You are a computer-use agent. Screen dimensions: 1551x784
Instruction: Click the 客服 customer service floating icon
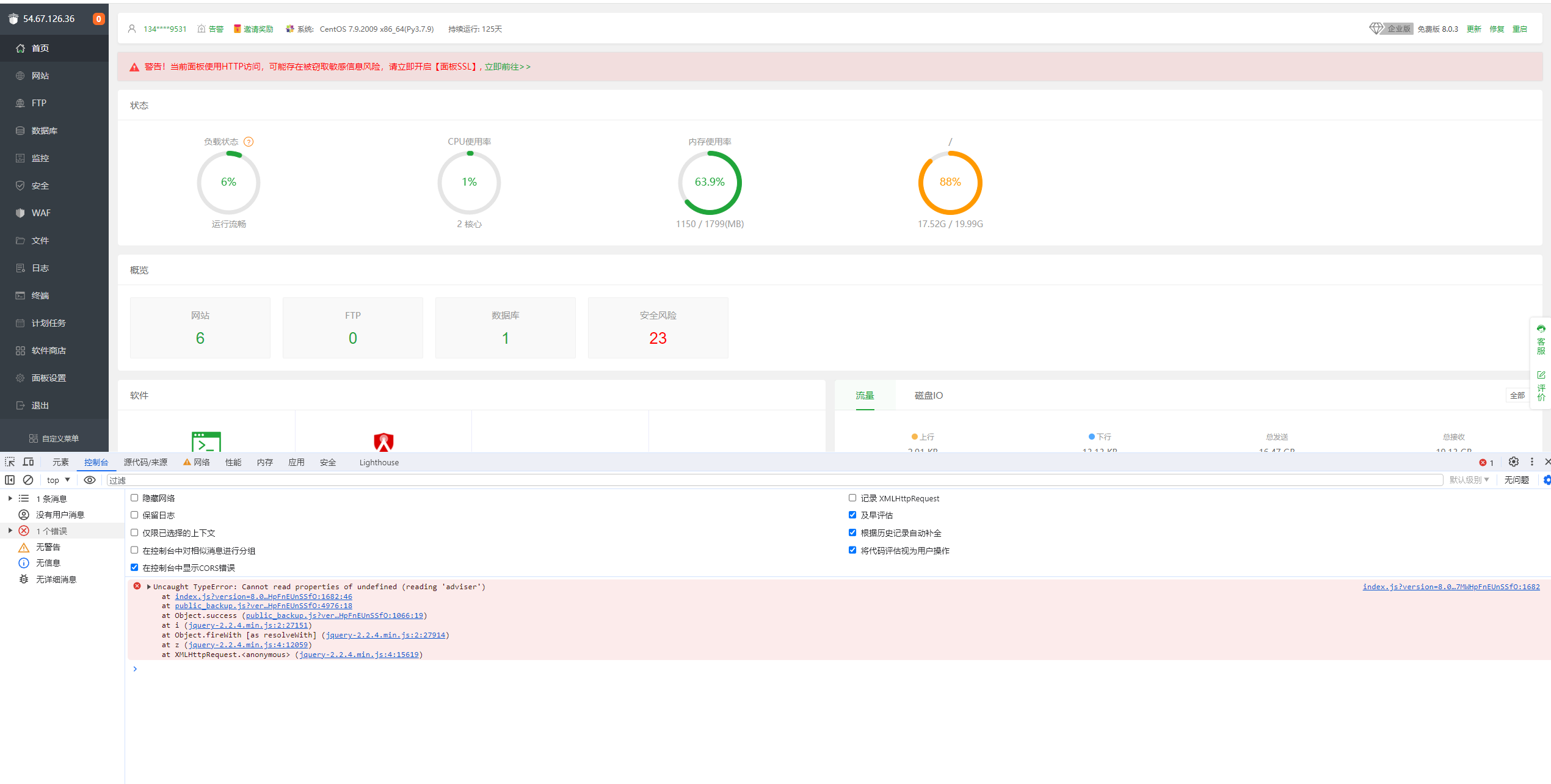(1541, 339)
